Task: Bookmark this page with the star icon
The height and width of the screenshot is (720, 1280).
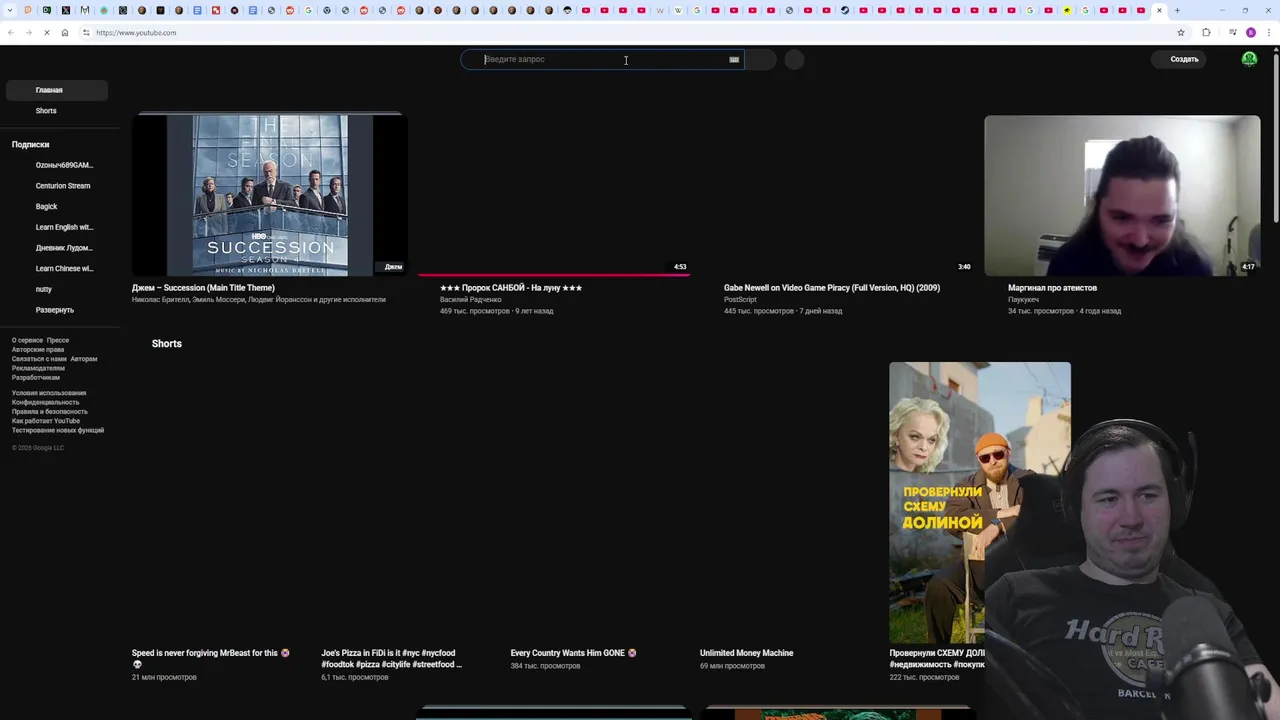Action: coord(1181,33)
